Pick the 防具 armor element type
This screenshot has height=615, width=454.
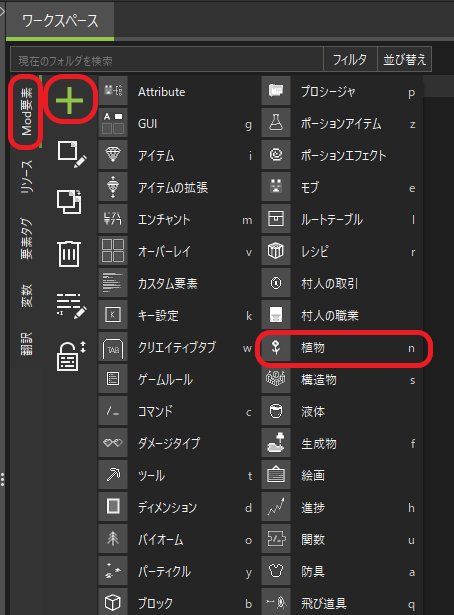pyautogui.click(x=342, y=571)
